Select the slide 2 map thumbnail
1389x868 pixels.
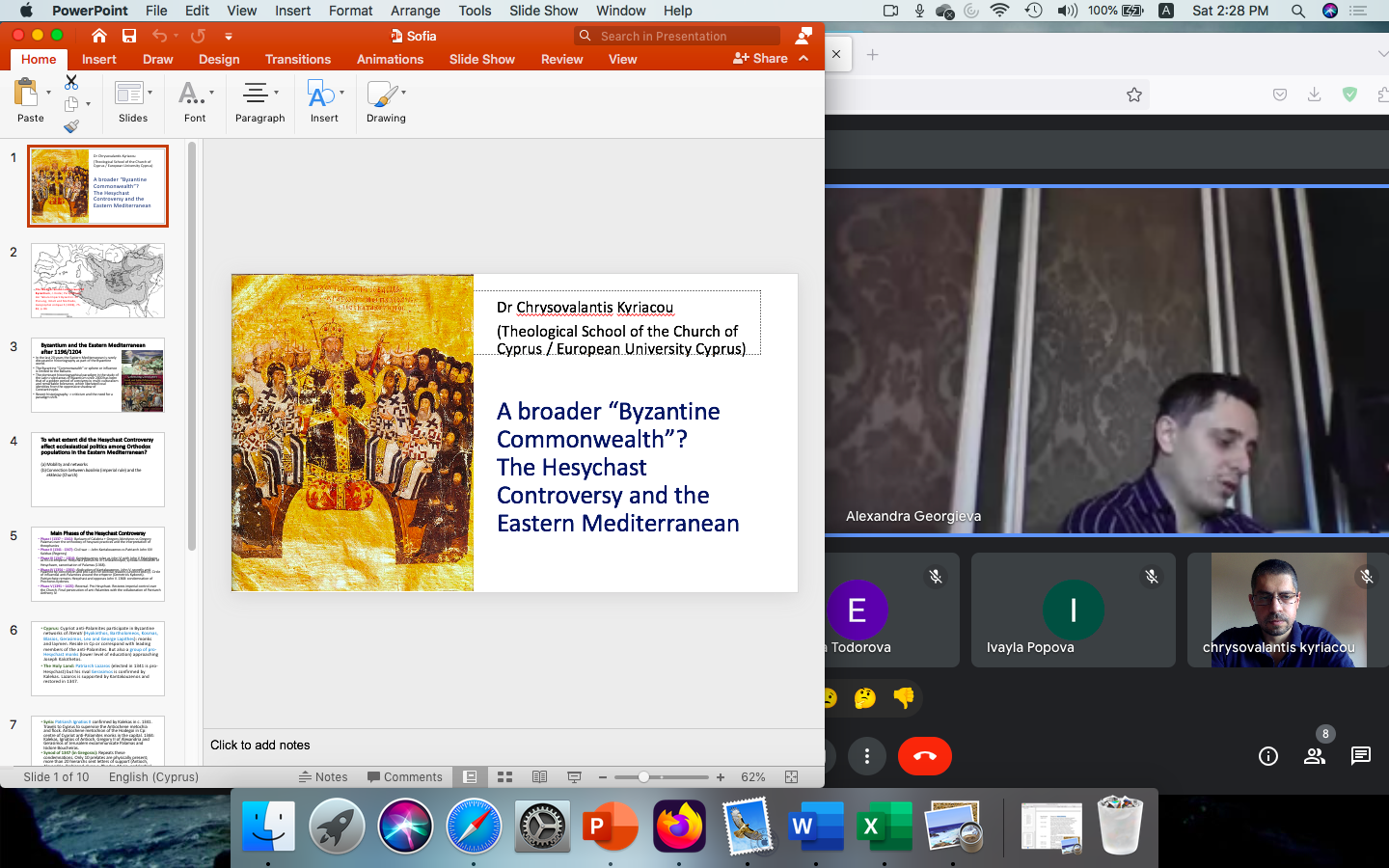coord(97,281)
